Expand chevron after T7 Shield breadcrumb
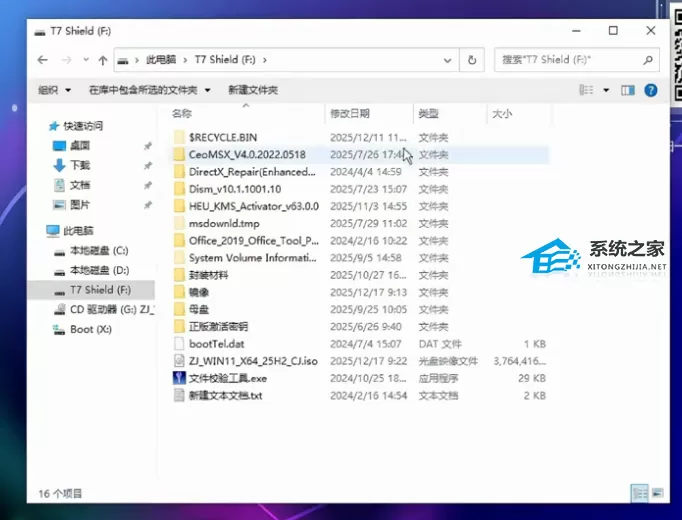 264,60
